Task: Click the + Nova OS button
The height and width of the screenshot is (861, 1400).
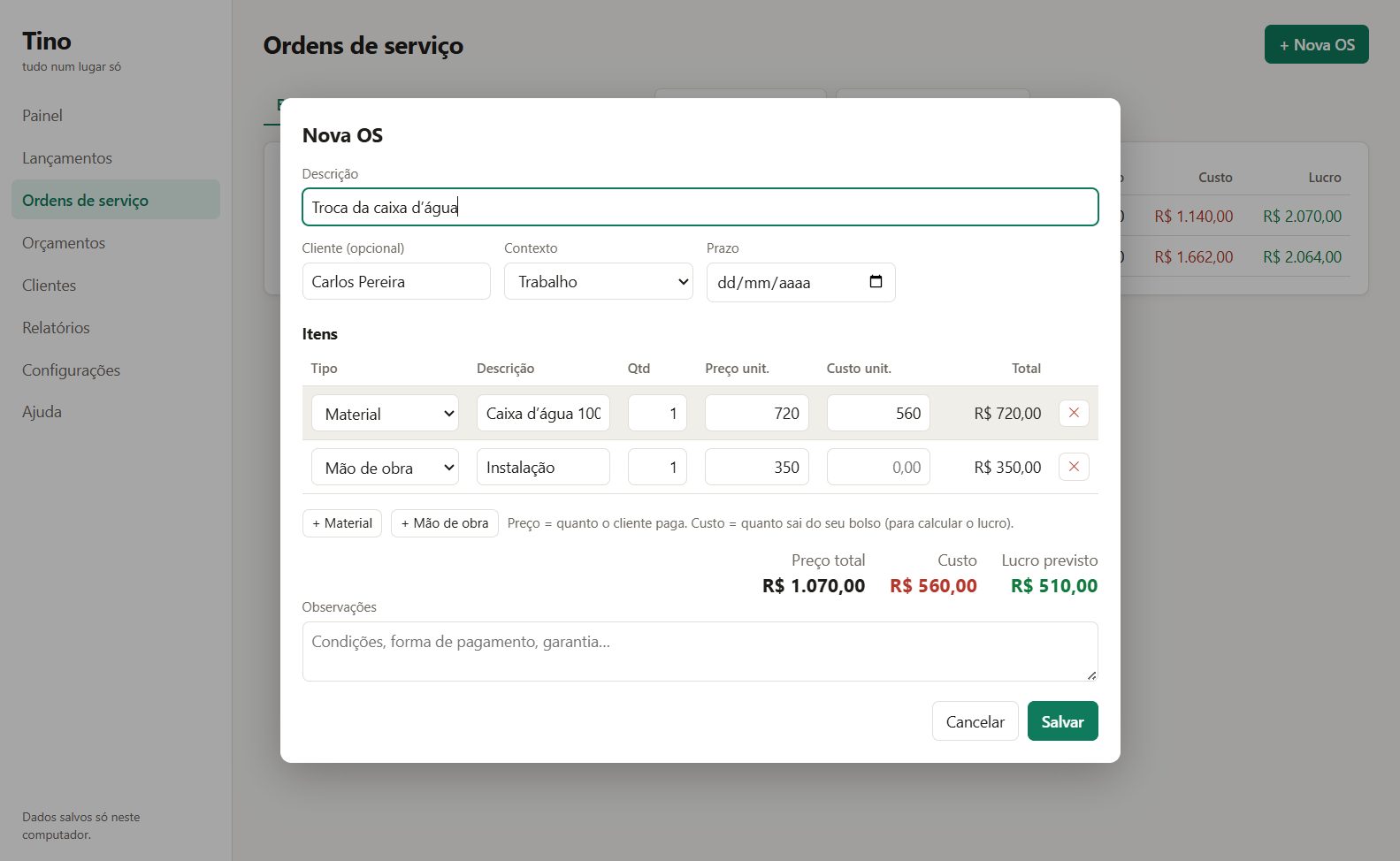Action: [1317, 44]
